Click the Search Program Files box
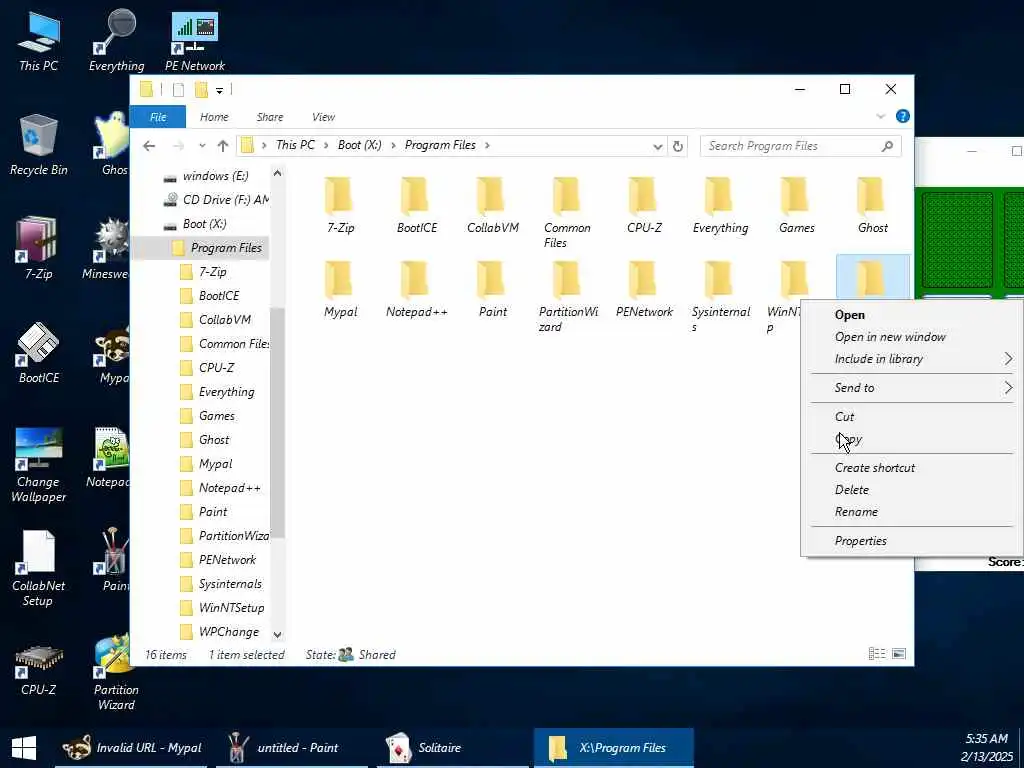 pos(801,146)
